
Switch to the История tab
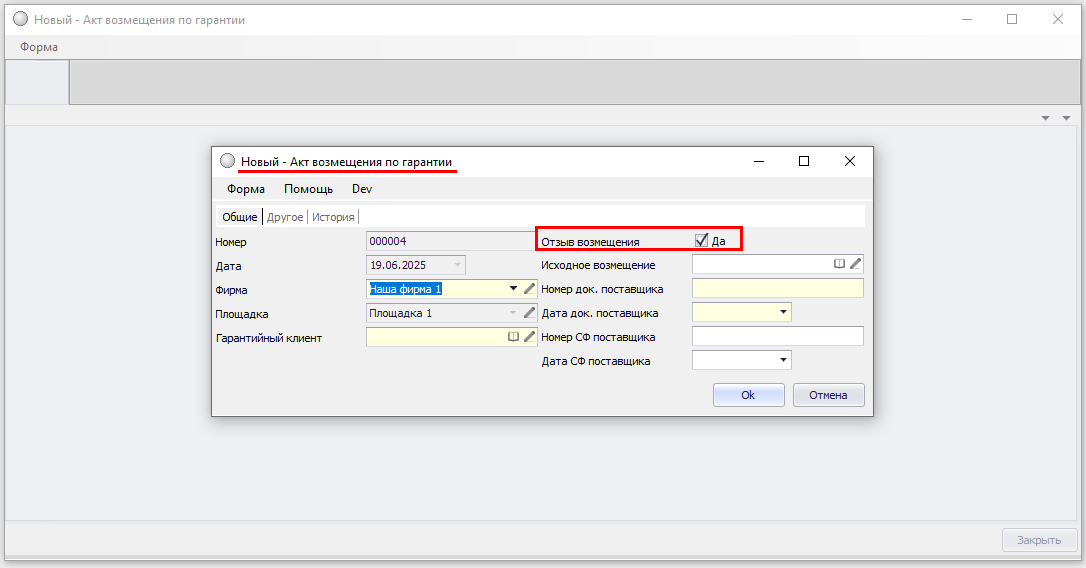click(333, 217)
